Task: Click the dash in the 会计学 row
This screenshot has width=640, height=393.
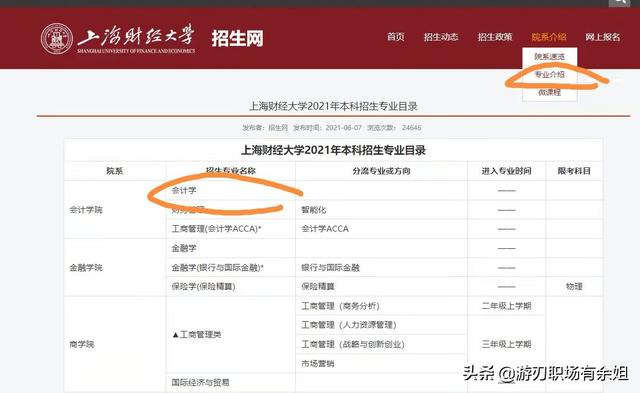Action: click(x=507, y=191)
